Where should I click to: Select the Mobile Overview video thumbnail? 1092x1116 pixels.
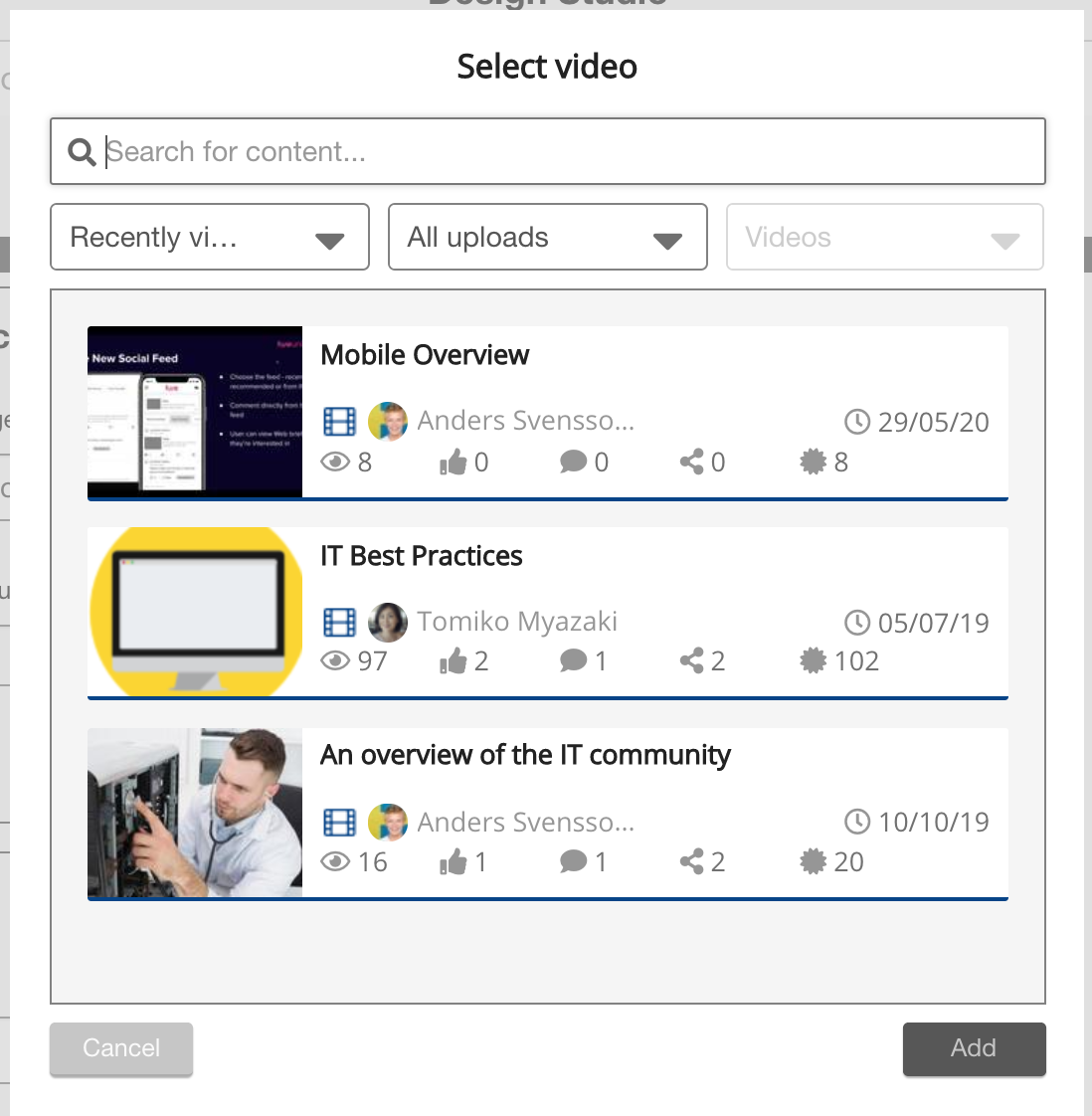pos(195,412)
